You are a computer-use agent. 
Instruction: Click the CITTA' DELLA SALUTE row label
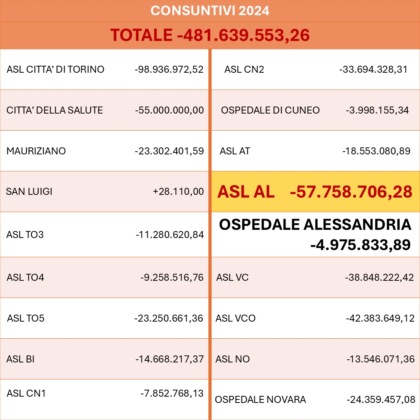pos(55,110)
